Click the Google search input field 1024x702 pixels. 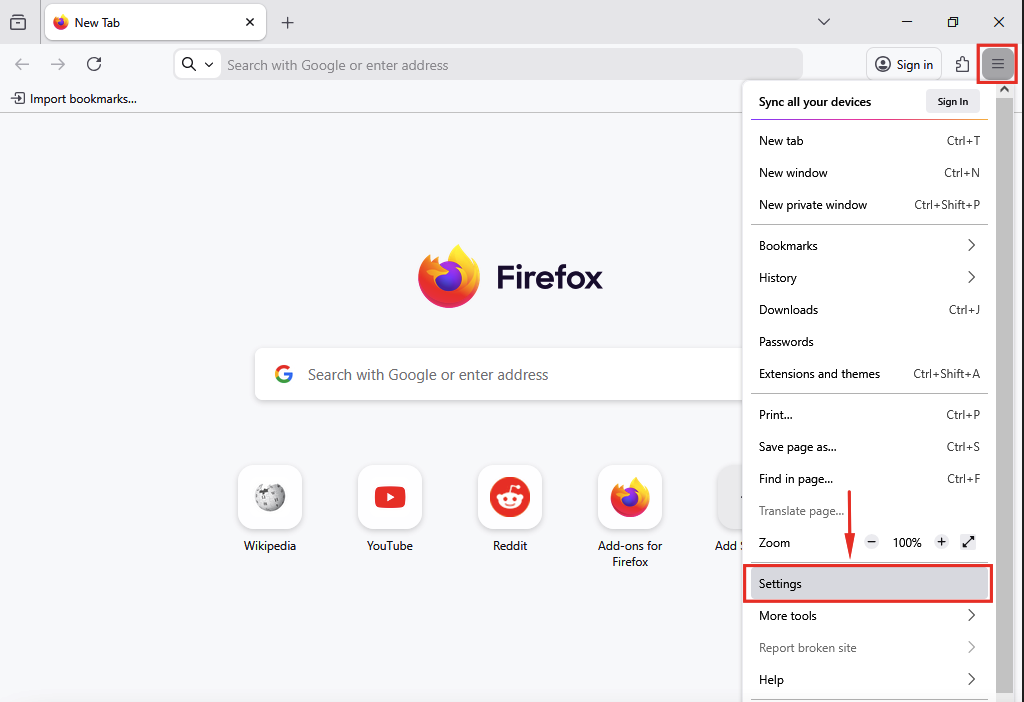pyautogui.click(x=500, y=374)
